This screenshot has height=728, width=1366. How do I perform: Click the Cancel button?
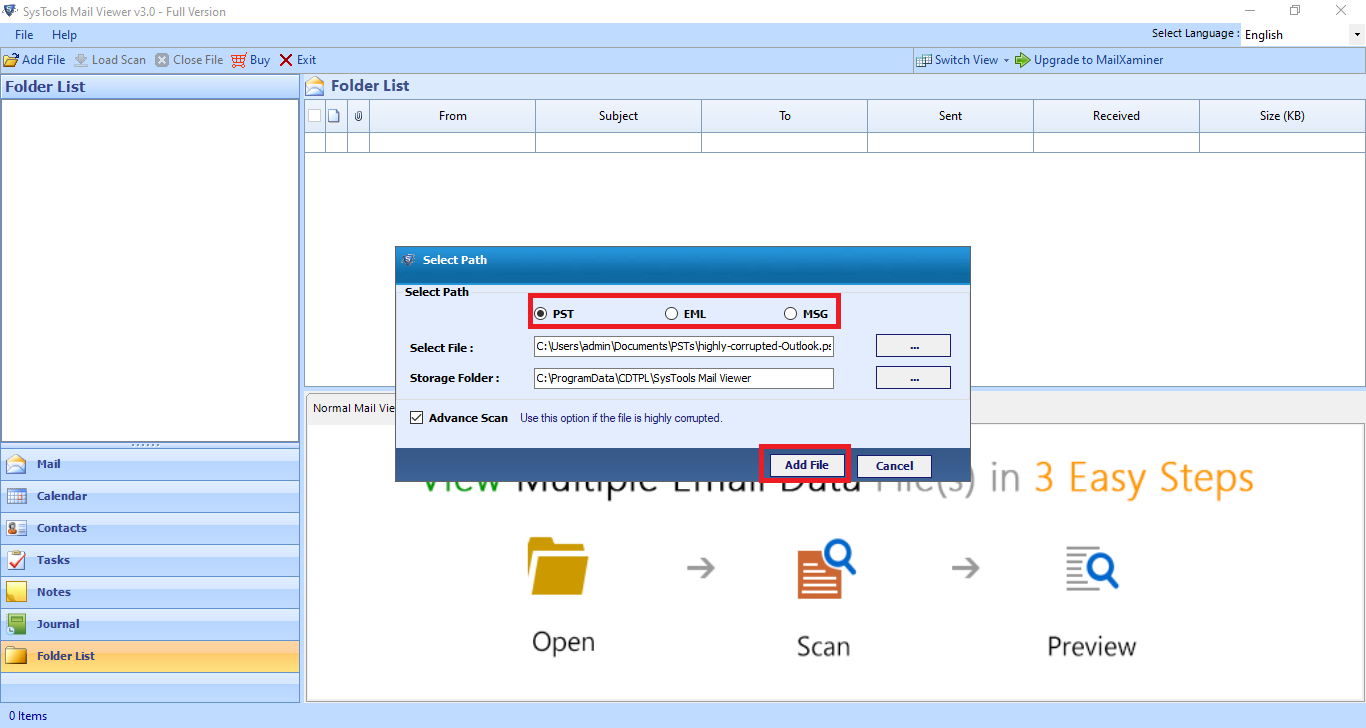[x=894, y=466]
